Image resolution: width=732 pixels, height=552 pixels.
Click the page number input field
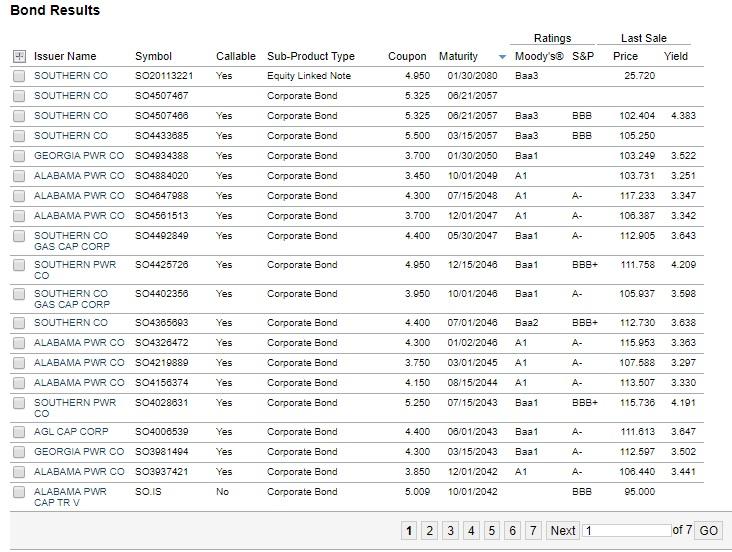point(626,531)
